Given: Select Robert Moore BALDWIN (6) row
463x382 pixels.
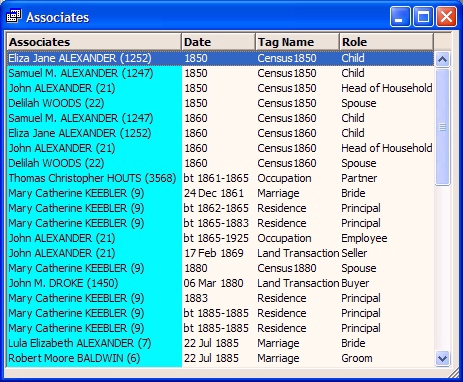Looking at the screenshot, I should click(x=220, y=358).
